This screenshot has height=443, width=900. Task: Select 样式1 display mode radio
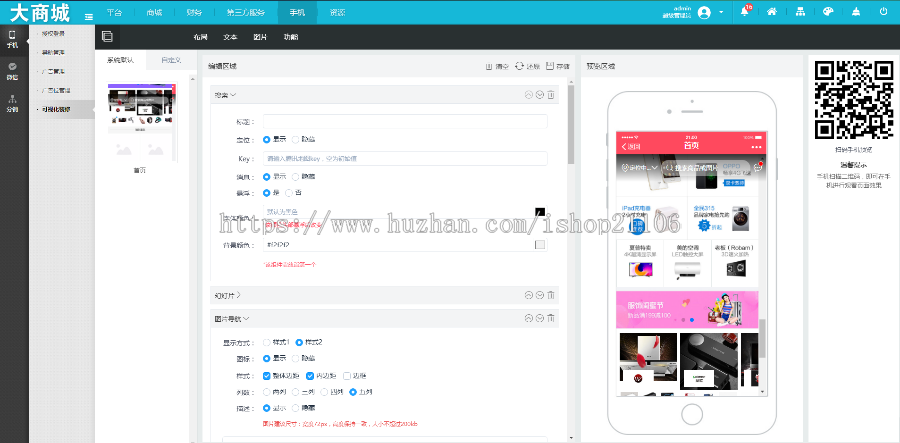(x=266, y=342)
